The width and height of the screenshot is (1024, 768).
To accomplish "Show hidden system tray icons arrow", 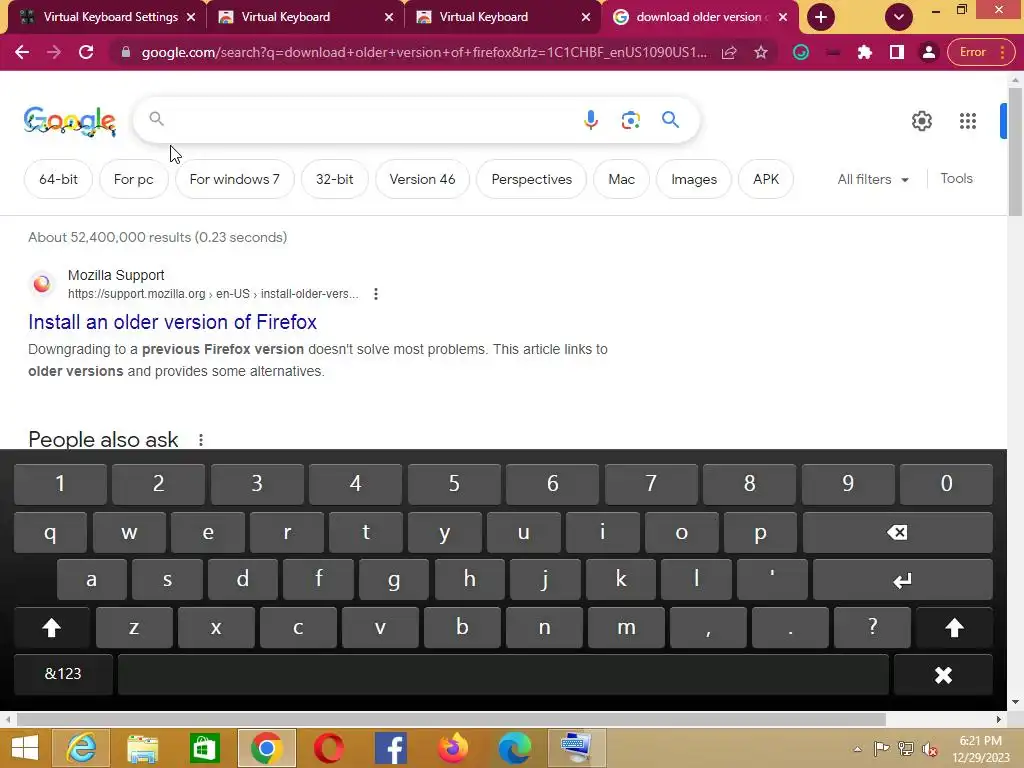I will [857, 749].
